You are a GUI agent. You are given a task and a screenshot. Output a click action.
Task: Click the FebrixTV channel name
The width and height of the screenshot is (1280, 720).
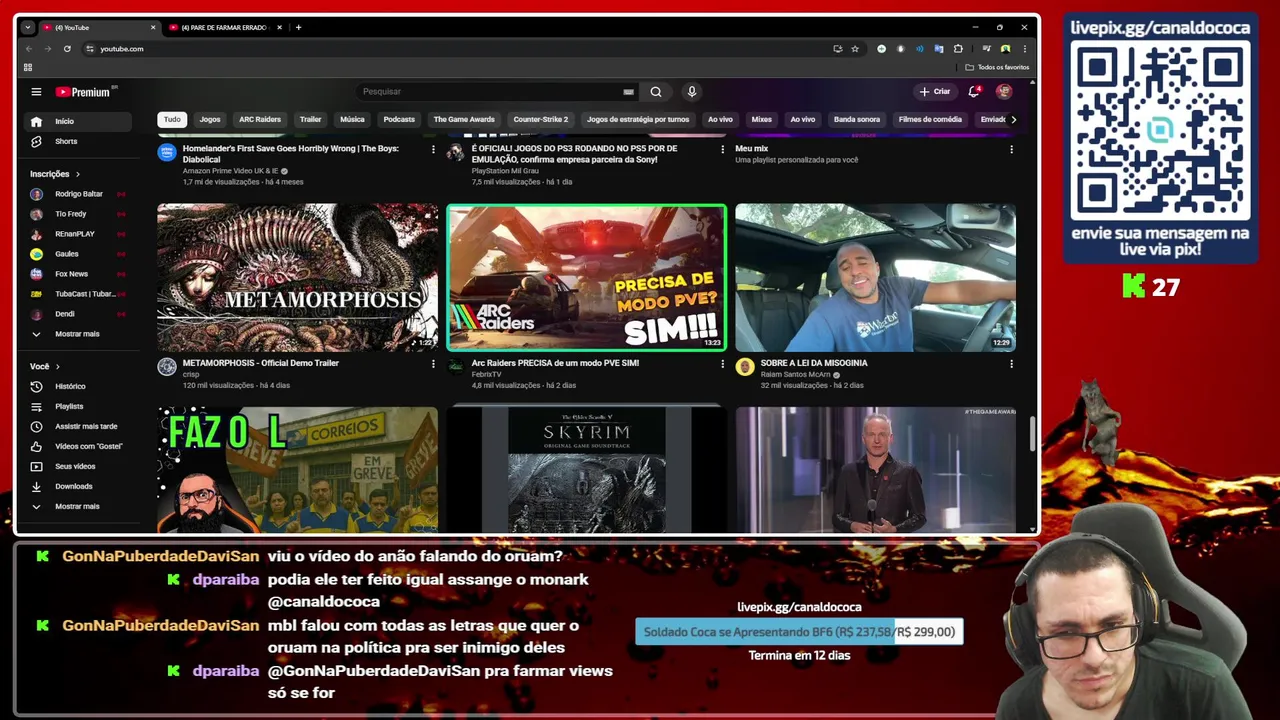(x=487, y=375)
